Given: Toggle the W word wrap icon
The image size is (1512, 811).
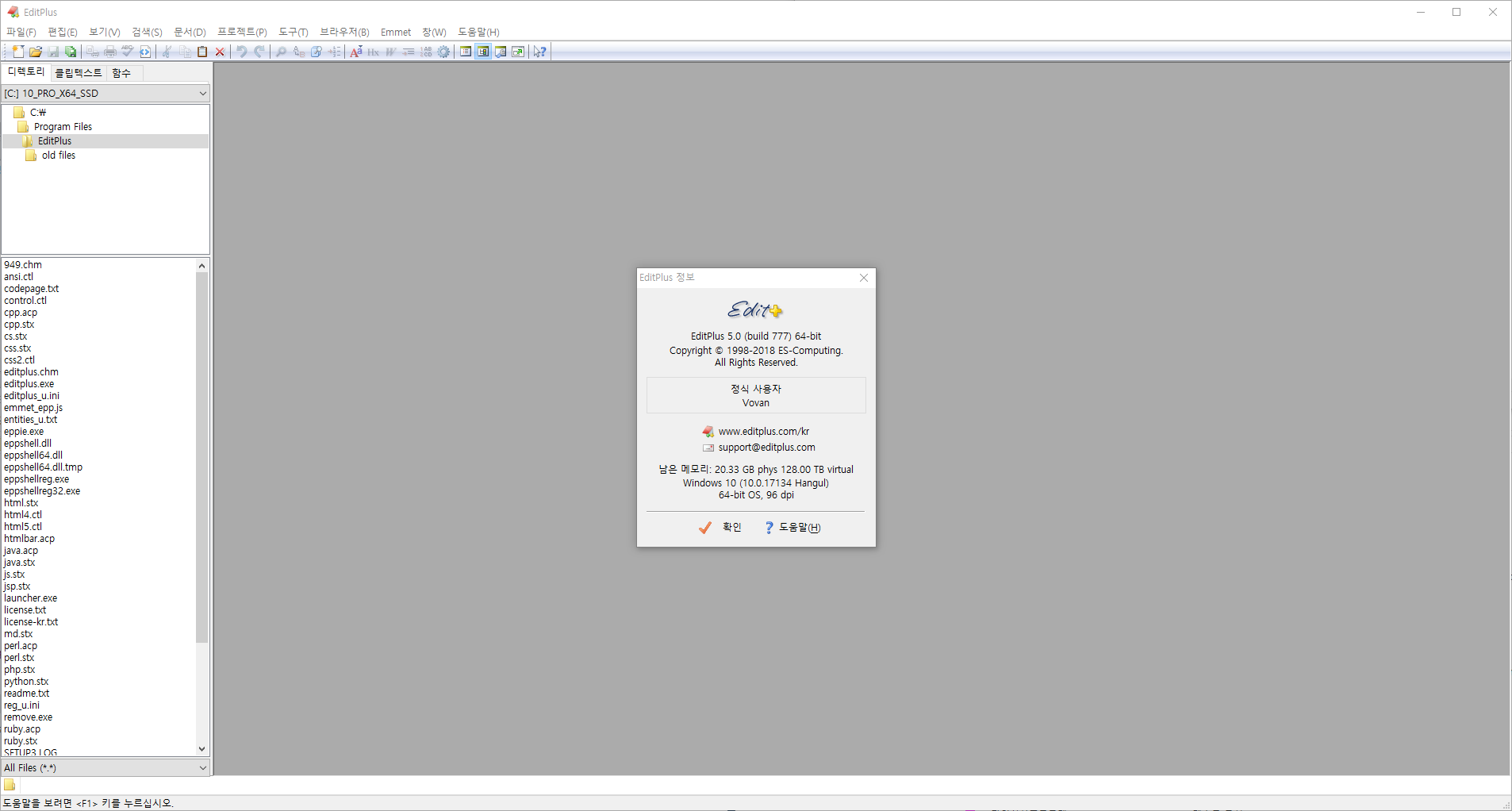Looking at the screenshot, I should pyautogui.click(x=391, y=52).
